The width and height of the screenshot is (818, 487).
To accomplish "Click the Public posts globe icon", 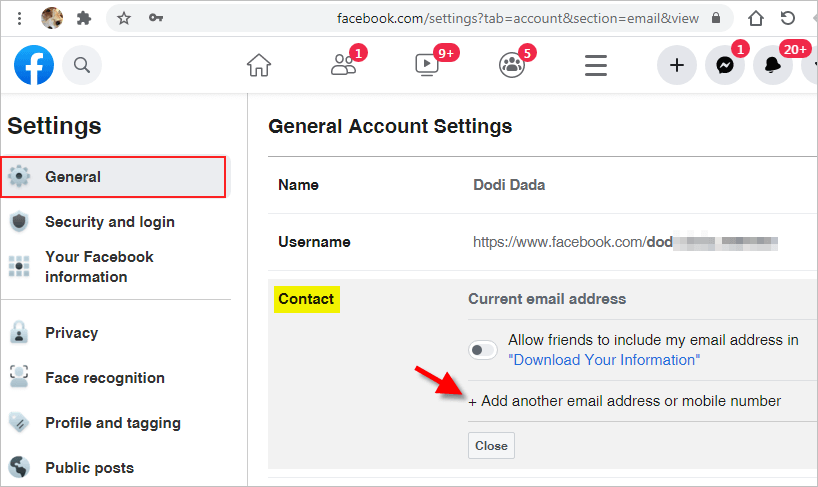I will tap(19, 468).
